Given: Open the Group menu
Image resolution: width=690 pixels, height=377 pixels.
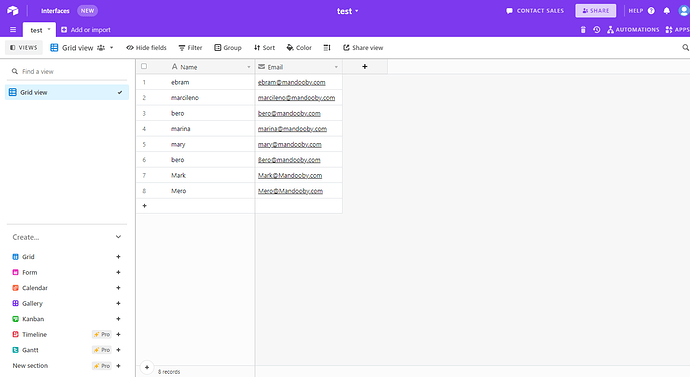Looking at the screenshot, I should click(x=228, y=48).
